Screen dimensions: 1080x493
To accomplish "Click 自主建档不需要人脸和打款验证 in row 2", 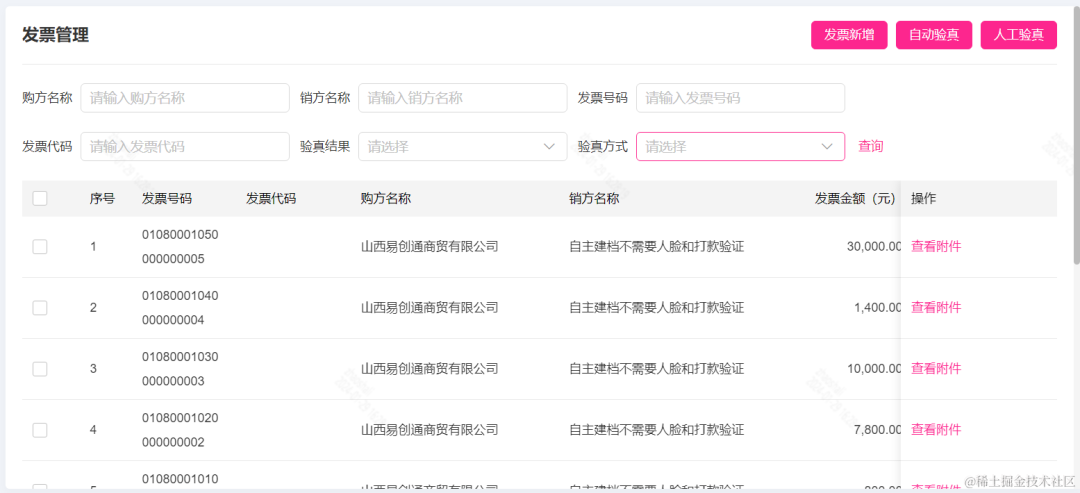I will pyautogui.click(x=657, y=308).
